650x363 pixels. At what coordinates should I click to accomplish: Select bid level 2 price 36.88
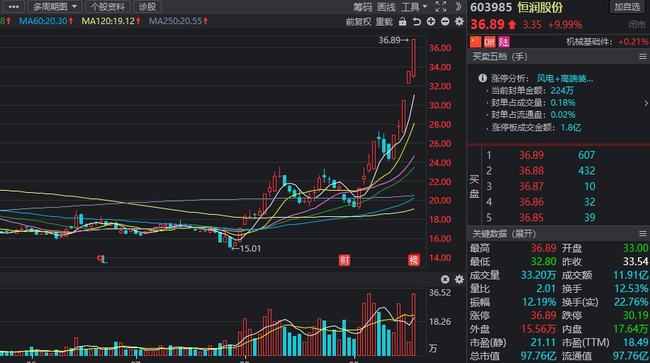[x=531, y=171]
